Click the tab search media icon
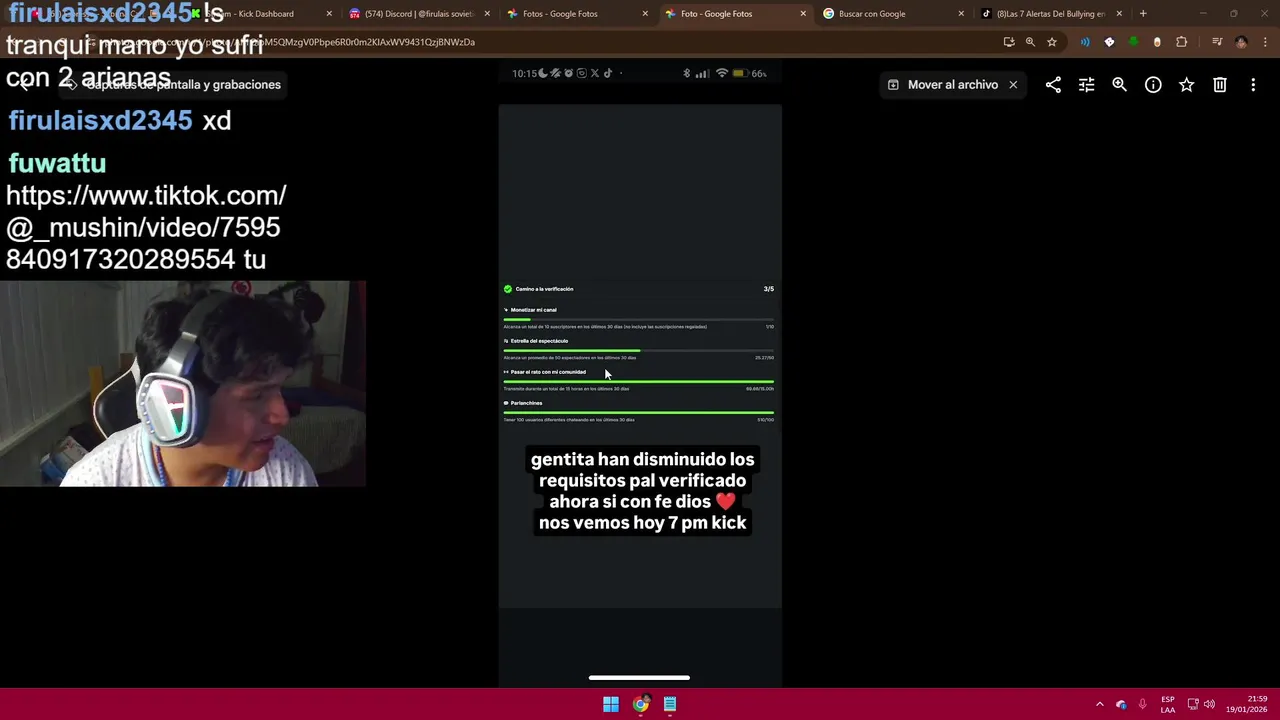Viewport: 1280px width, 720px height. coord(1217,42)
